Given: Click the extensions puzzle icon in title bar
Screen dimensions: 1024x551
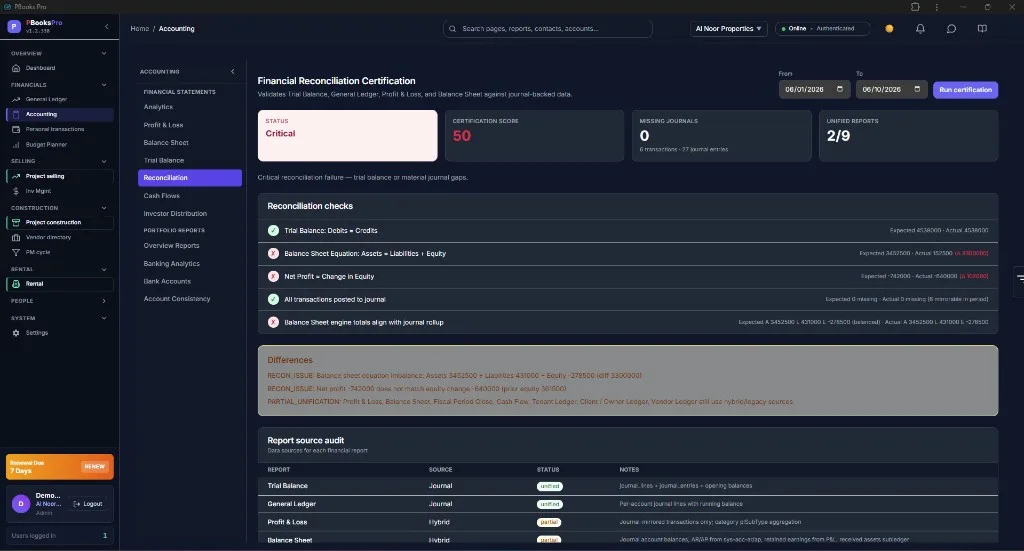Looking at the screenshot, I should pos(915,7).
